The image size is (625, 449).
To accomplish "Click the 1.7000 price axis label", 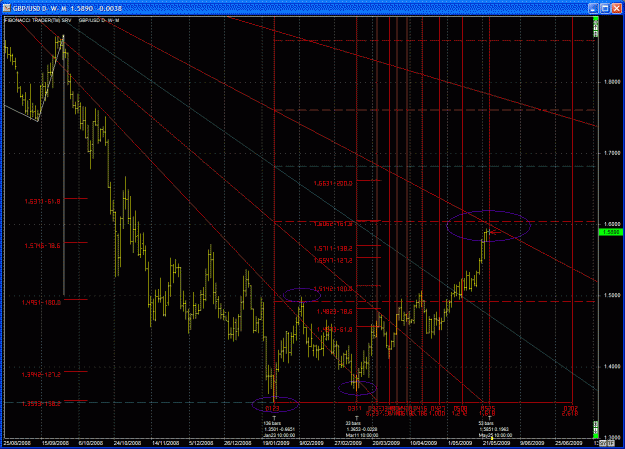I will (612, 153).
